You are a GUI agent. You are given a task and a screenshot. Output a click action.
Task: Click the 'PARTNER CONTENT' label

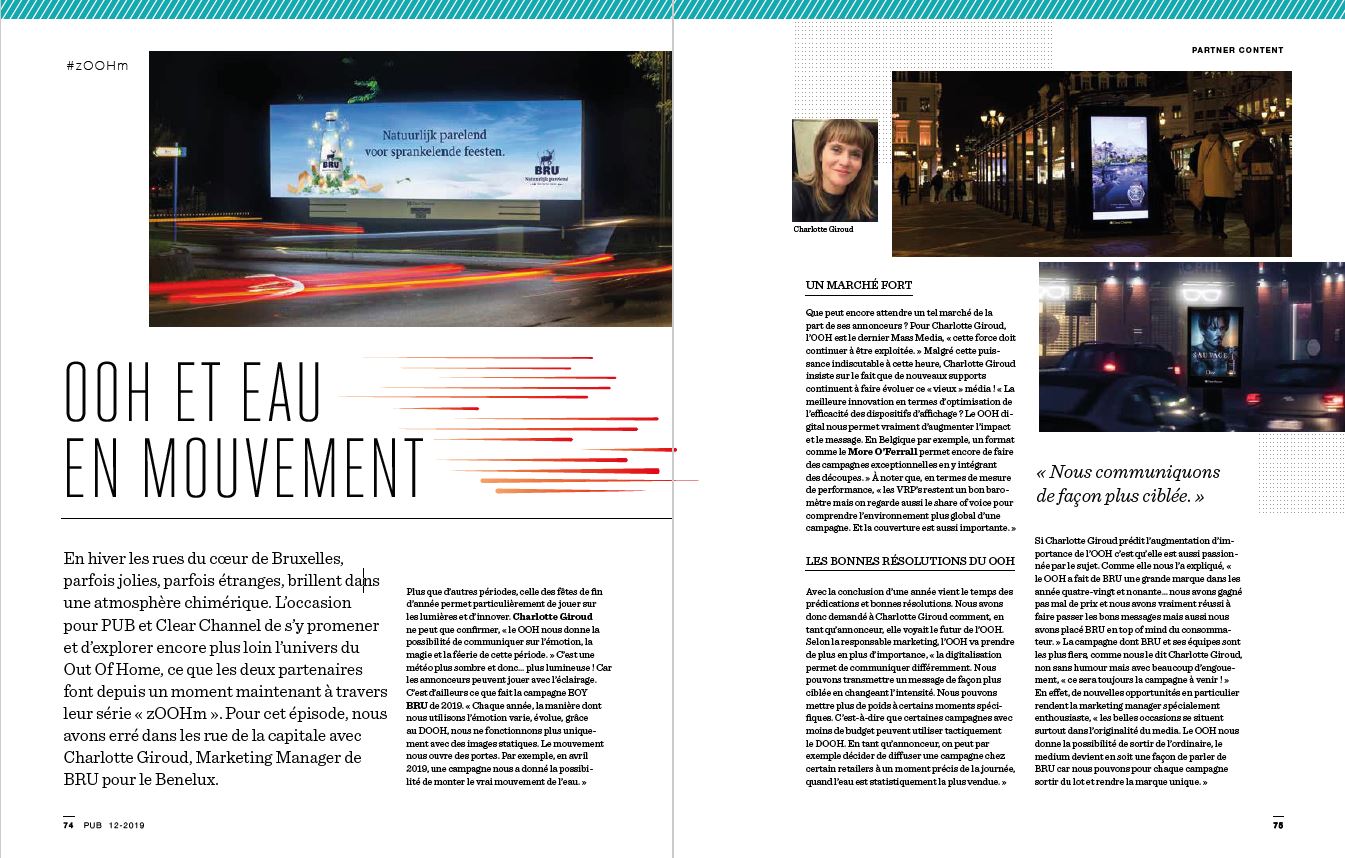(x=1237, y=50)
